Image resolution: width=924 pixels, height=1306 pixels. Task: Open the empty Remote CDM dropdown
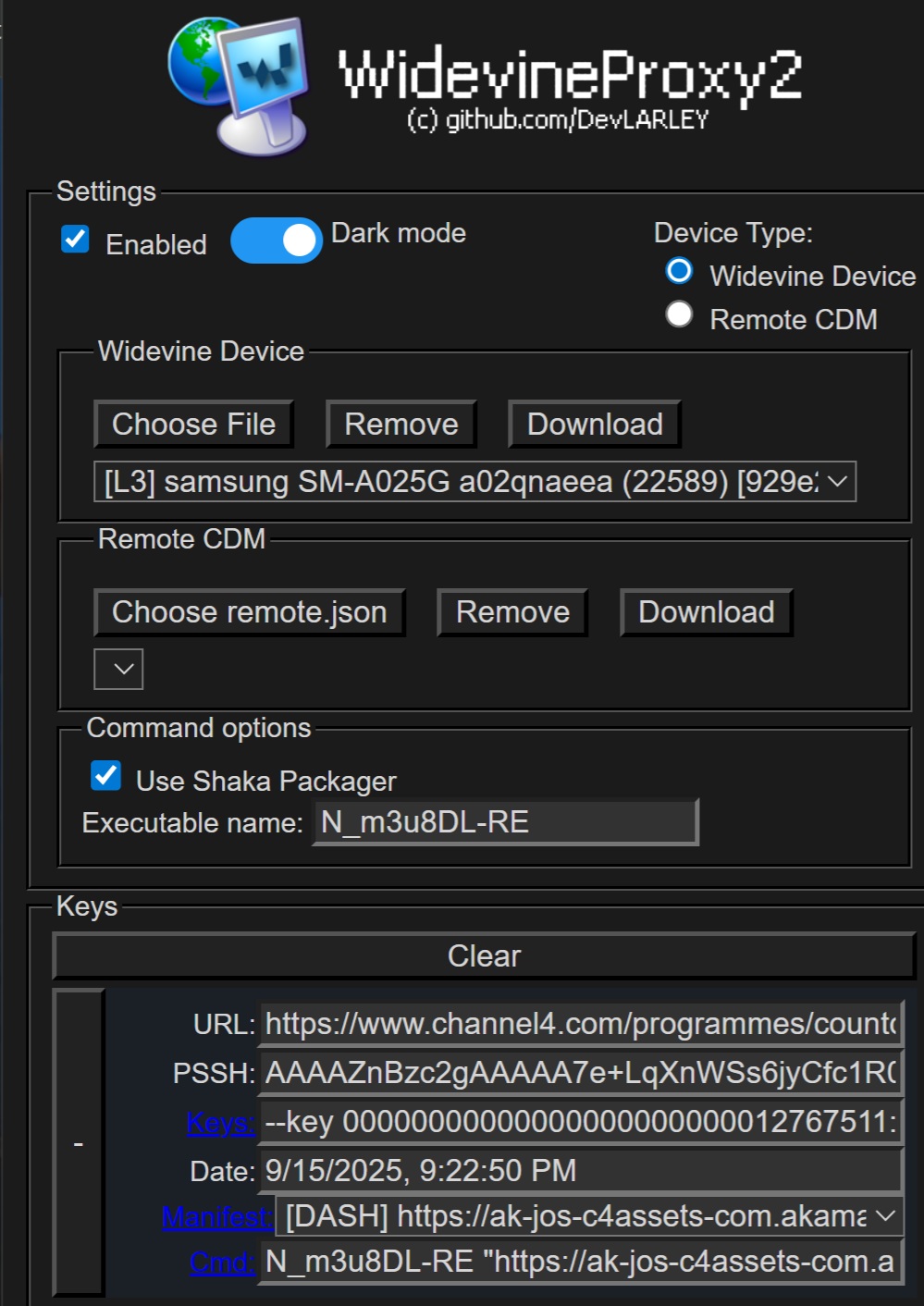coord(118,670)
